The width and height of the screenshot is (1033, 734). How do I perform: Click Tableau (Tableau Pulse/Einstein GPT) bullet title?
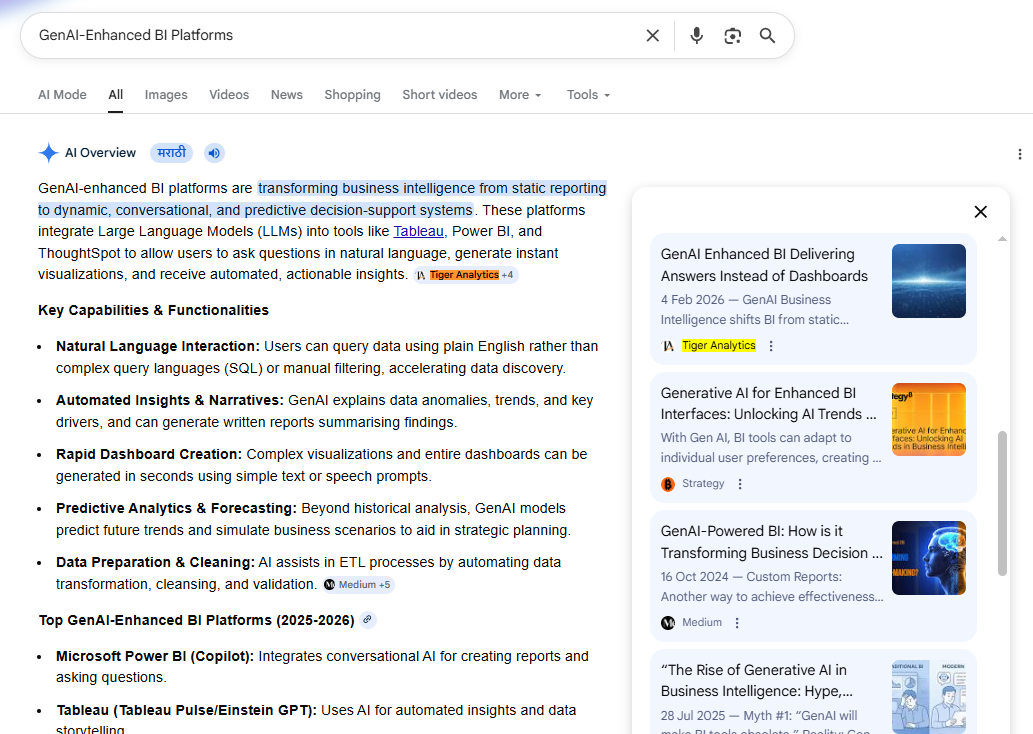point(186,710)
